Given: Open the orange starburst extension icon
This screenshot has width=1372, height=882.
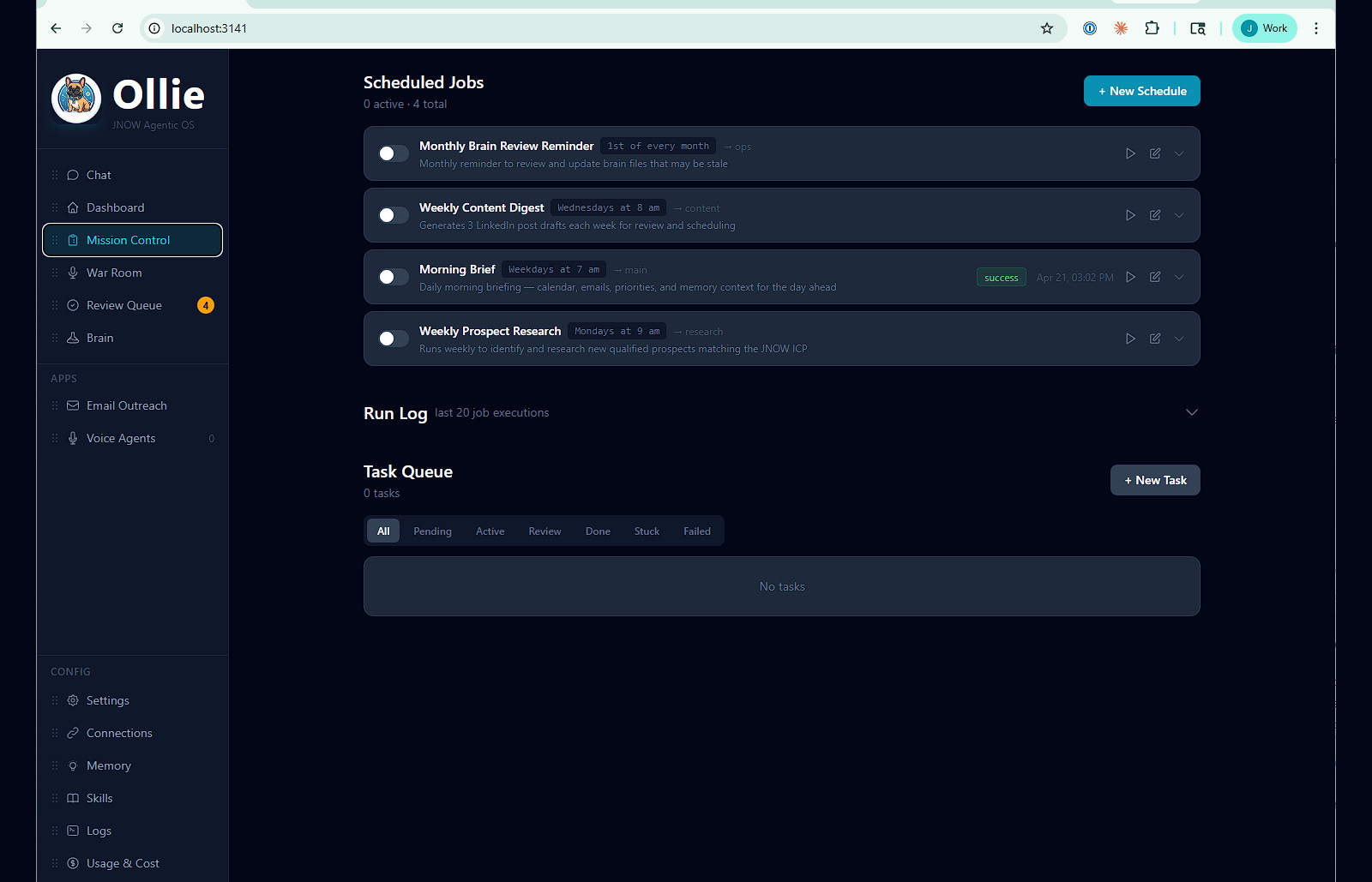Looking at the screenshot, I should tap(1121, 28).
